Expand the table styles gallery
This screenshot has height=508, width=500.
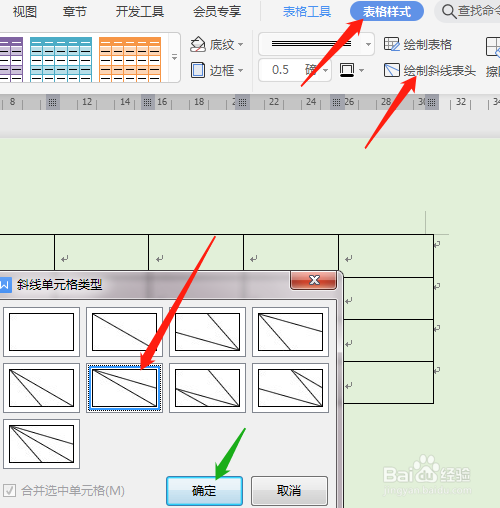(174, 57)
